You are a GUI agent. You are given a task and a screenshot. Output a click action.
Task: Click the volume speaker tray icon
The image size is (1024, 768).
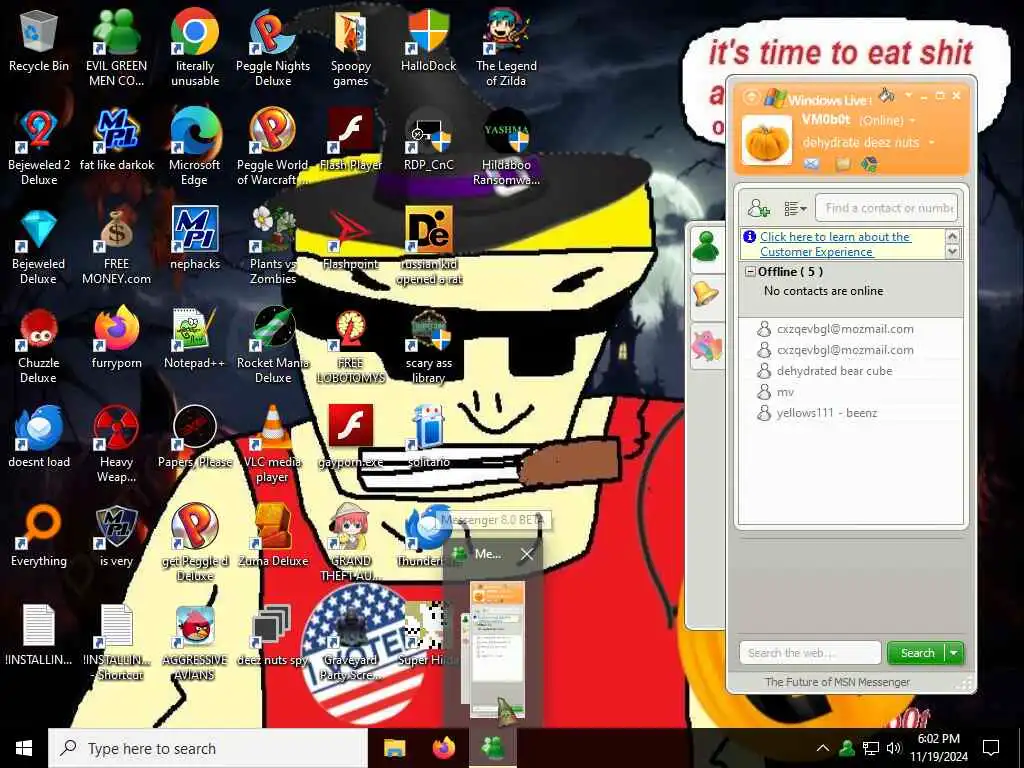click(894, 748)
